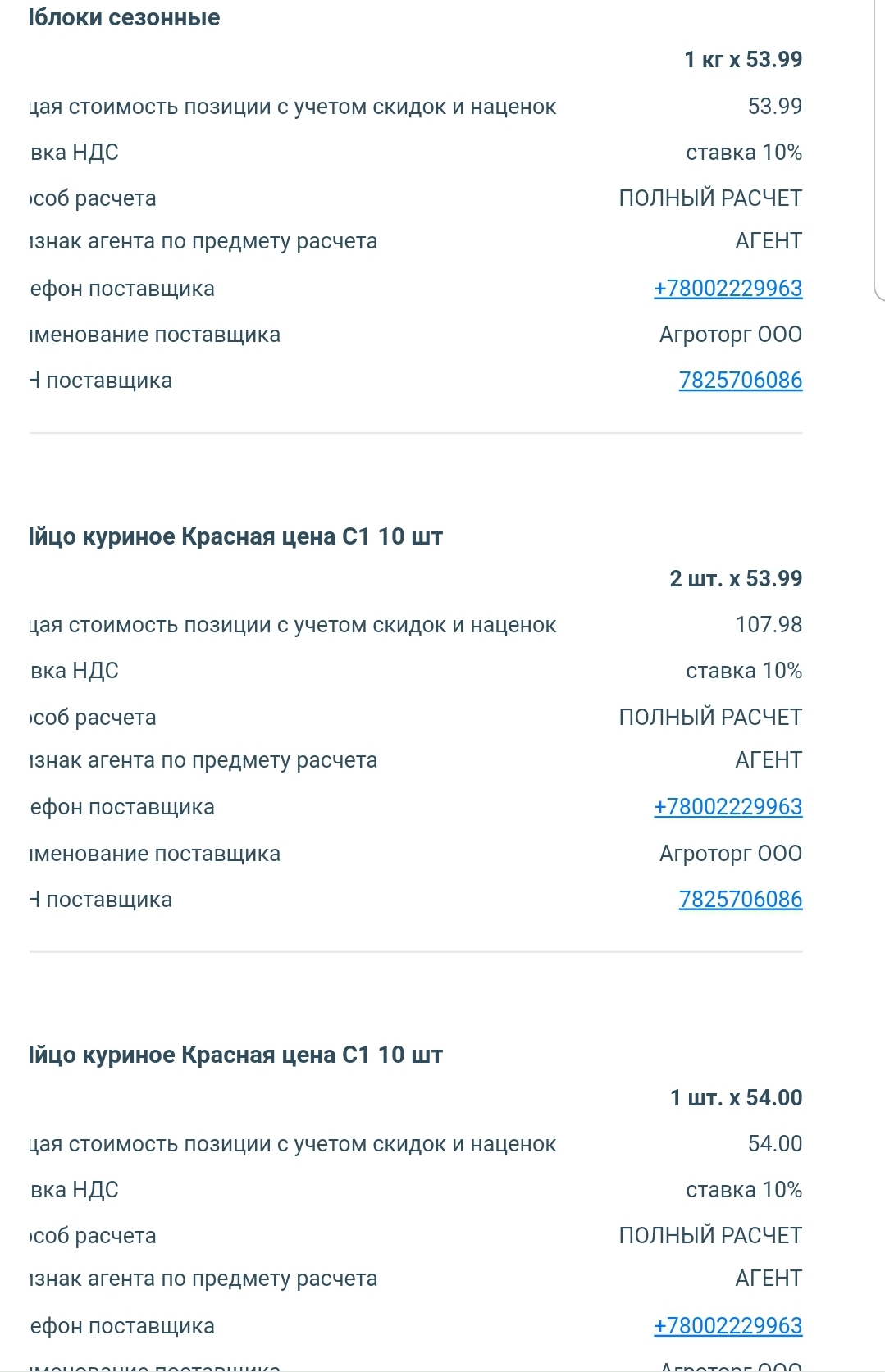Tap supplier phone link under Яблоки сезонные
This screenshot has height=1372, width=885.
[728, 289]
